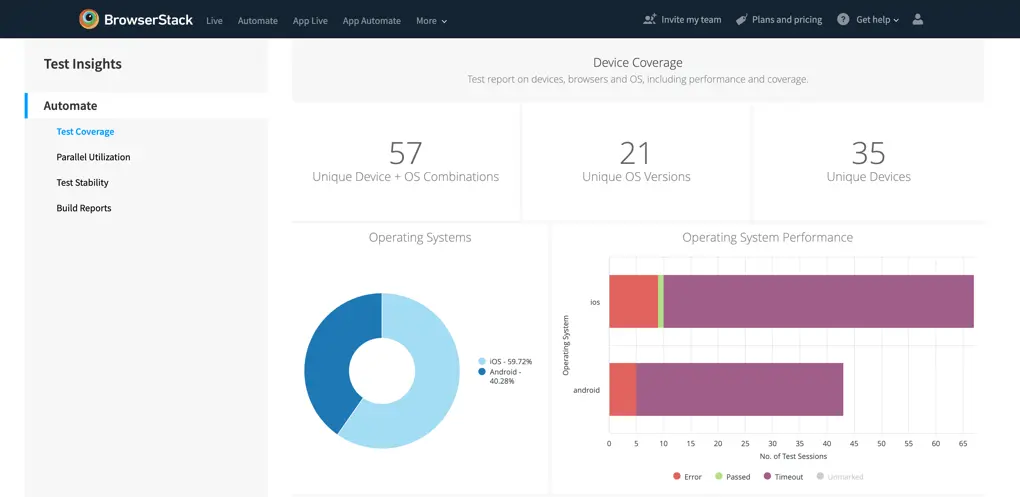Click the Android segment of donut chart

coord(325,360)
